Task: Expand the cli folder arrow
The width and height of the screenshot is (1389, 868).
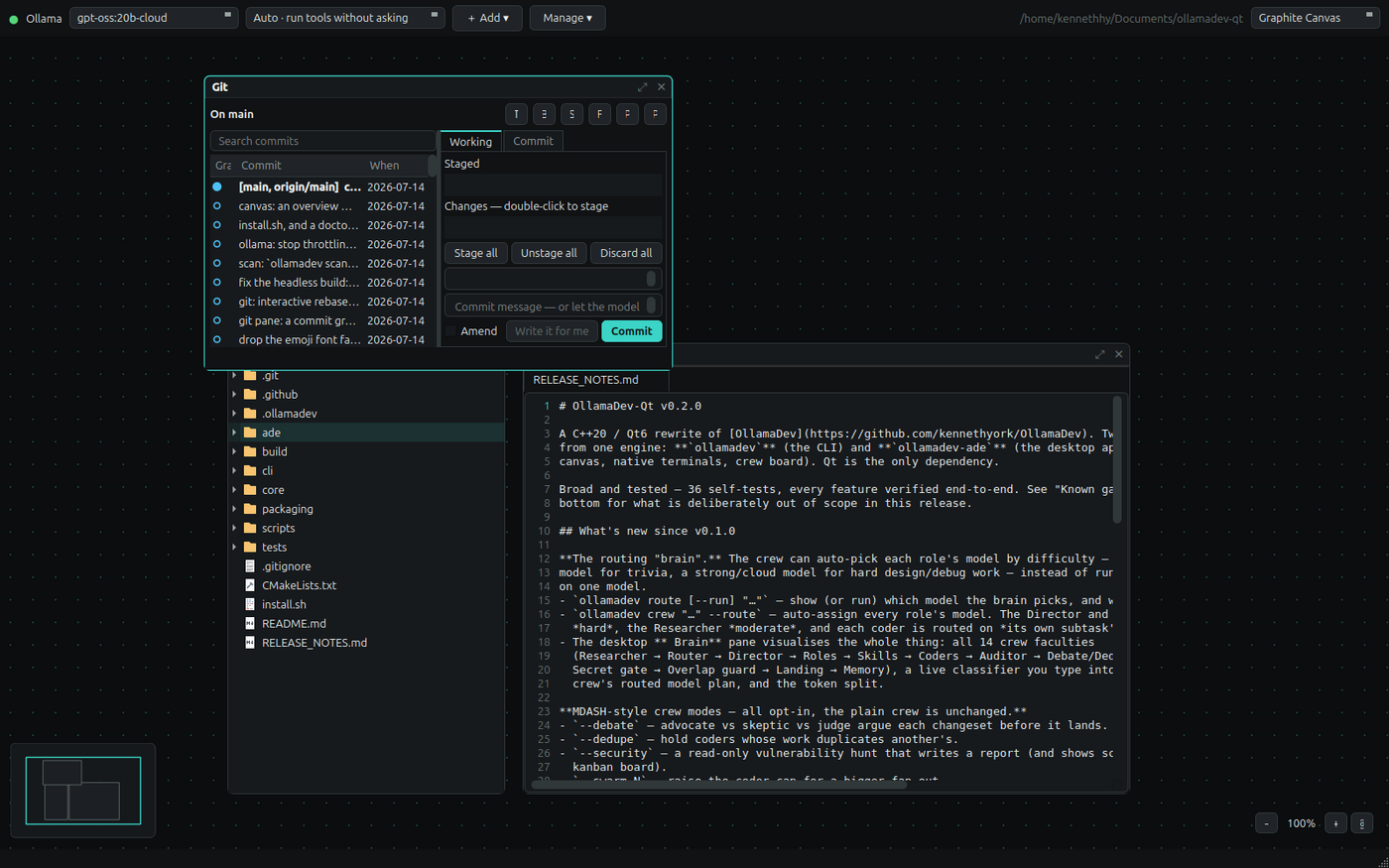Action: click(235, 471)
